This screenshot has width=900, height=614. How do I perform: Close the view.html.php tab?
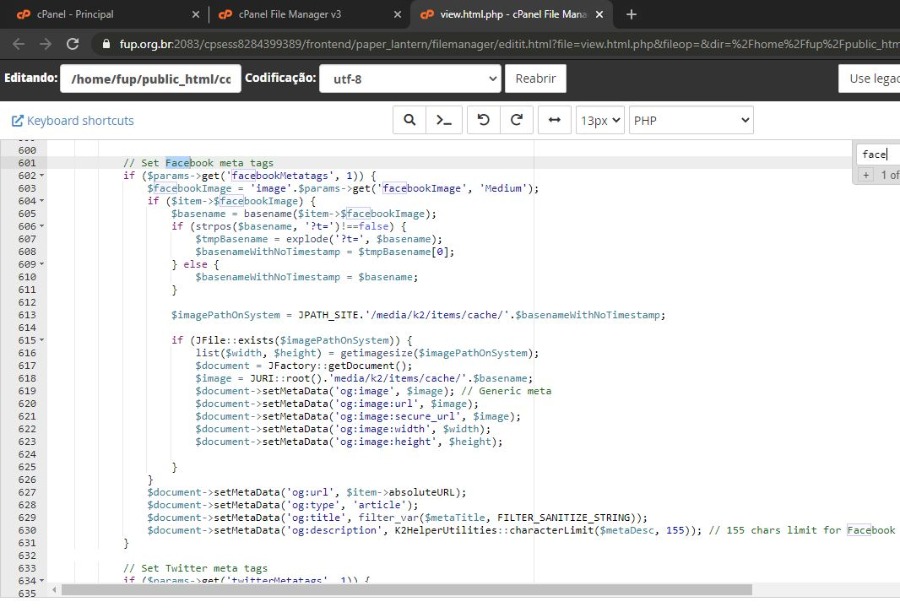pyautogui.click(x=599, y=14)
